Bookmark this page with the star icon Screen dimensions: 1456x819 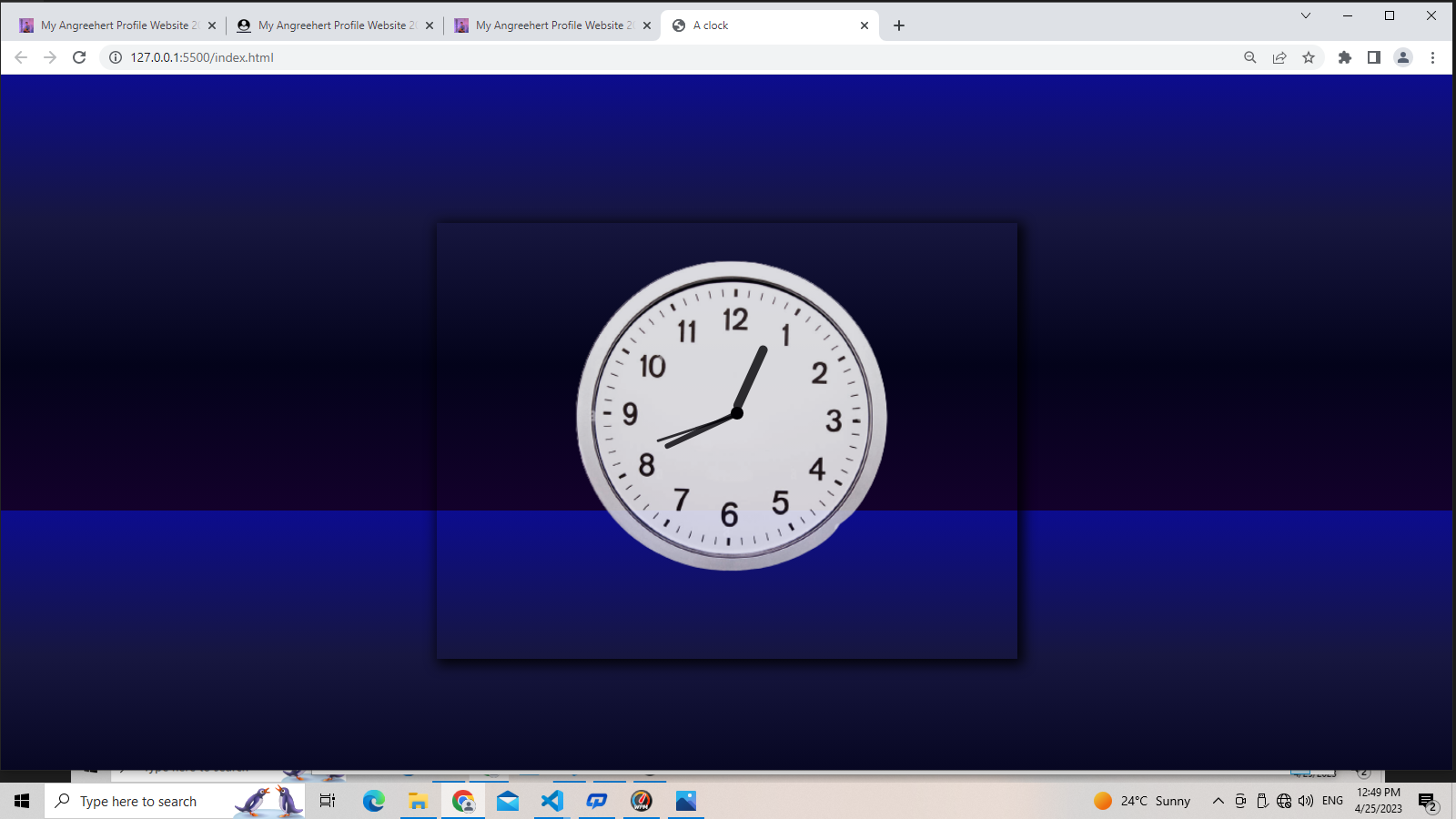[1309, 57]
